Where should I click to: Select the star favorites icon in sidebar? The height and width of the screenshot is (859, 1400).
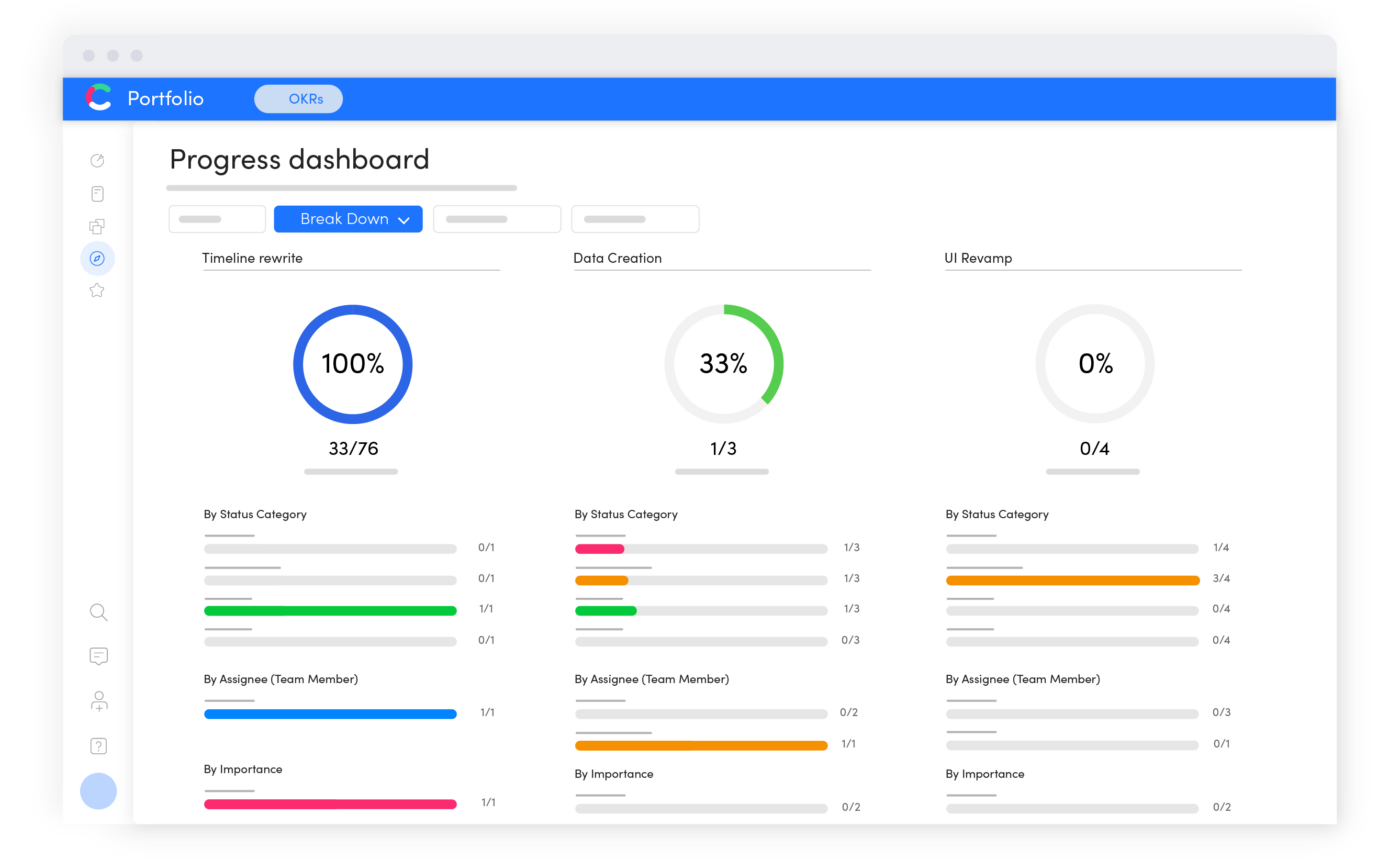tap(97, 290)
